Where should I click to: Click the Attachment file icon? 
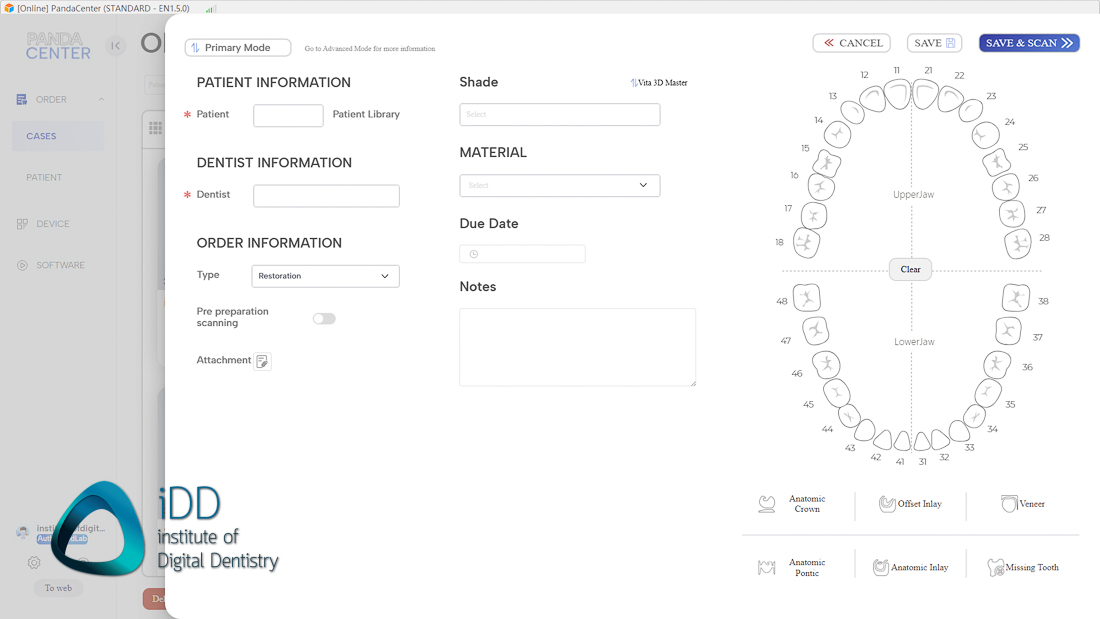tap(262, 361)
